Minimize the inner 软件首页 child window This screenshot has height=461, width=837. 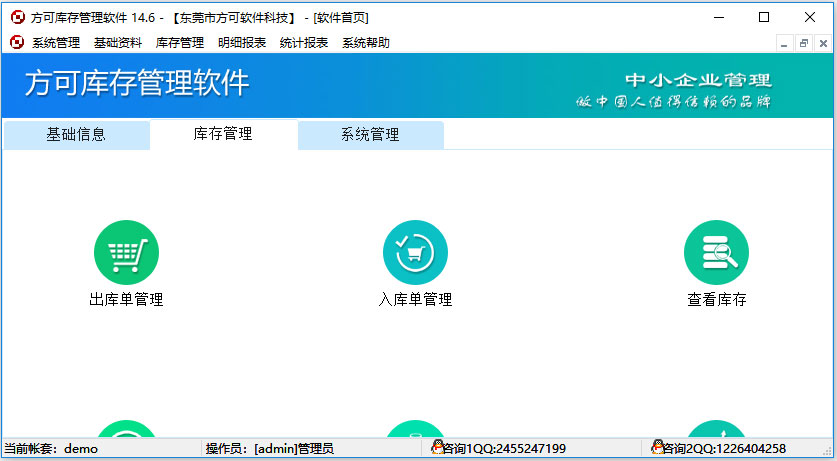[x=785, y=43]
